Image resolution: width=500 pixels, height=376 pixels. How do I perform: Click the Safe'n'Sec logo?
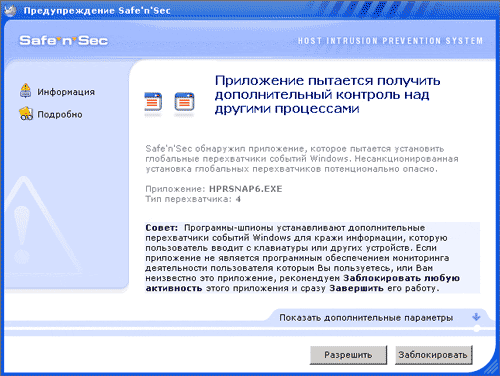64,41
